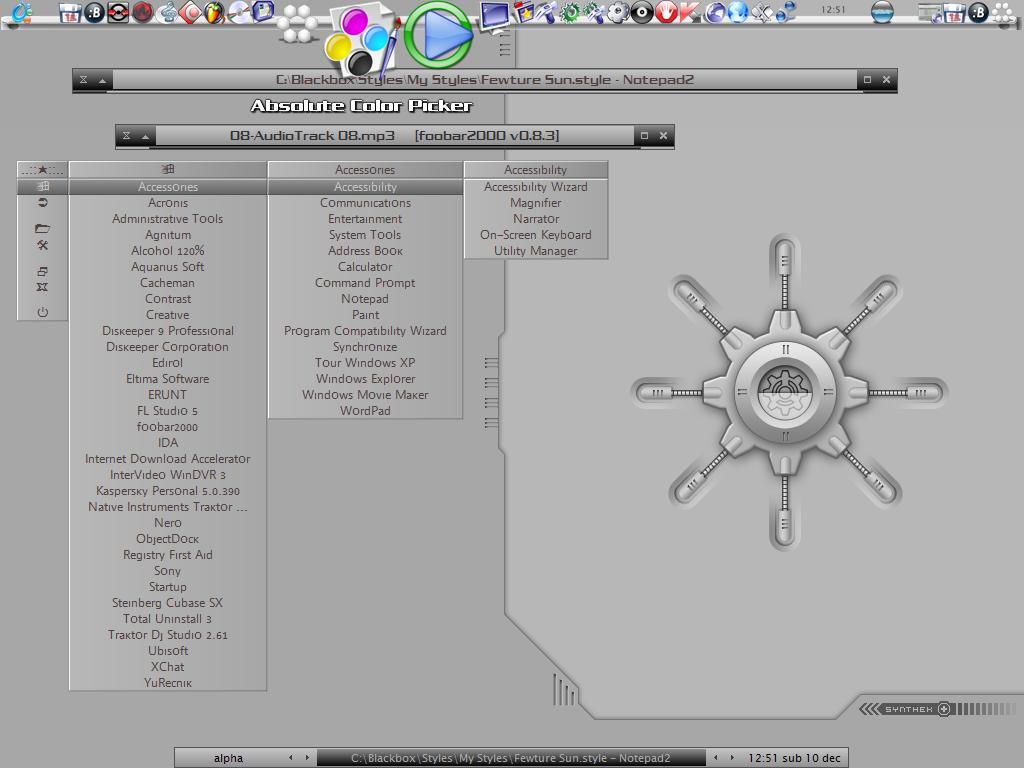Select the ObjectDock entry in programs list
Image resolution: width=1024 pixels, height=768 pixels.
point(168,539)
